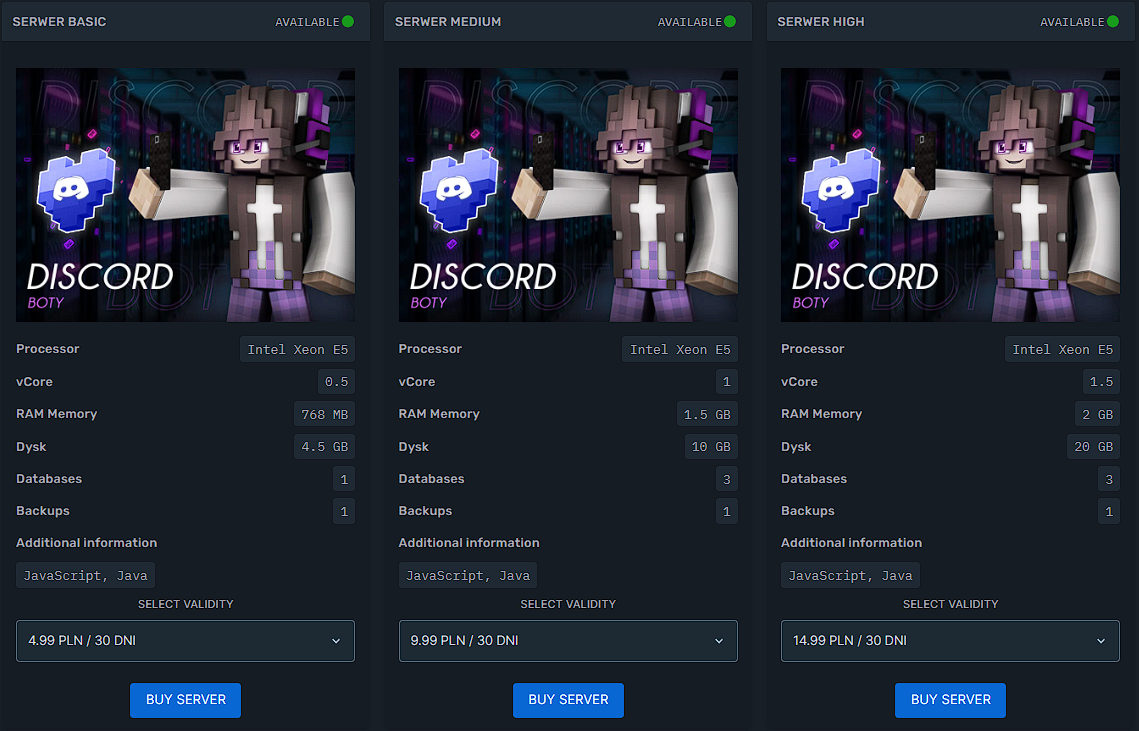The image size is (1139, 731).
Task: Open the 9.99 PLN / 30 DNI validity dropdown
Action: tap(568, 641)
